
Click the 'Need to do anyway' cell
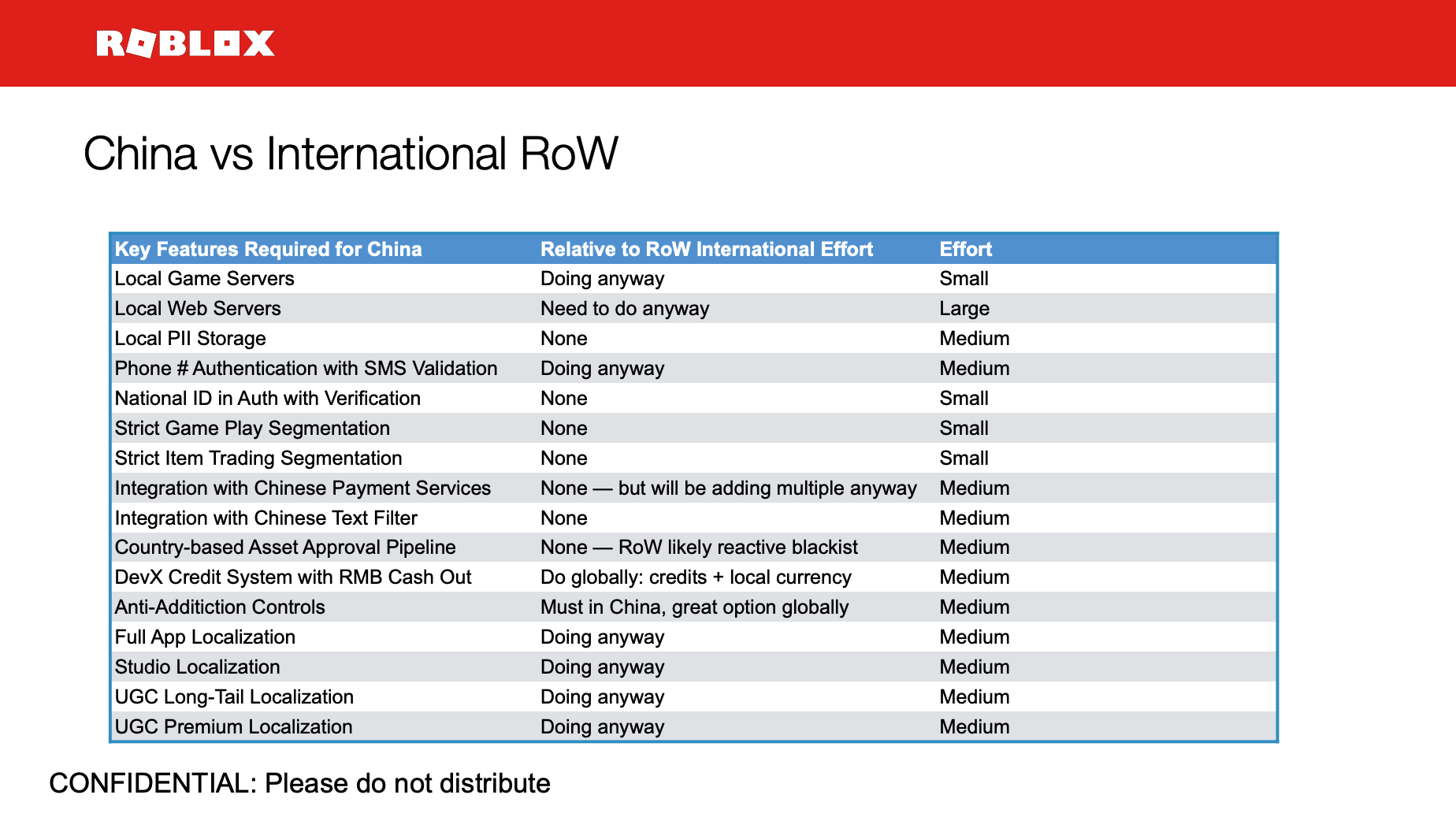(x=625, y=309)
